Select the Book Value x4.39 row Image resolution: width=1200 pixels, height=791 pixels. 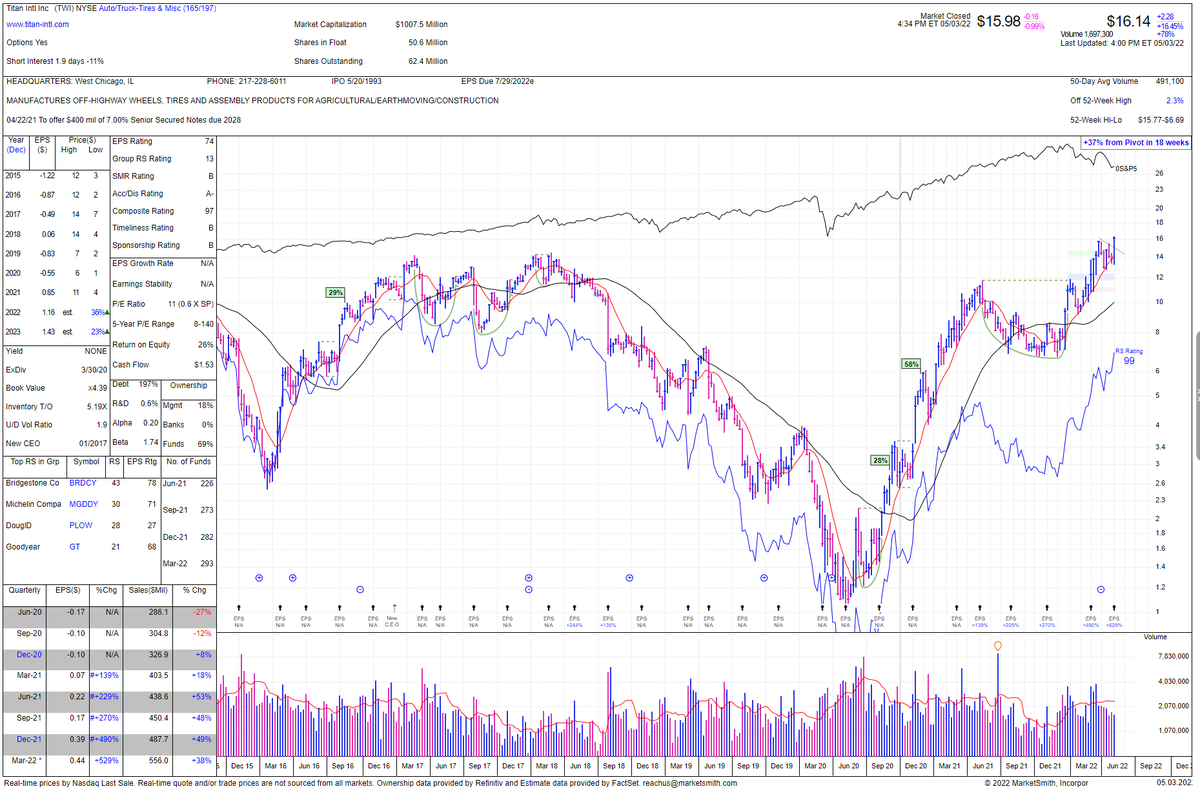55,388
